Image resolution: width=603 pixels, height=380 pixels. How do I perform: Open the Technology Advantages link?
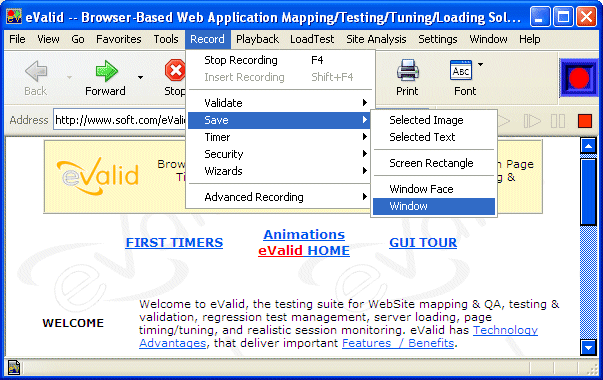505,330
